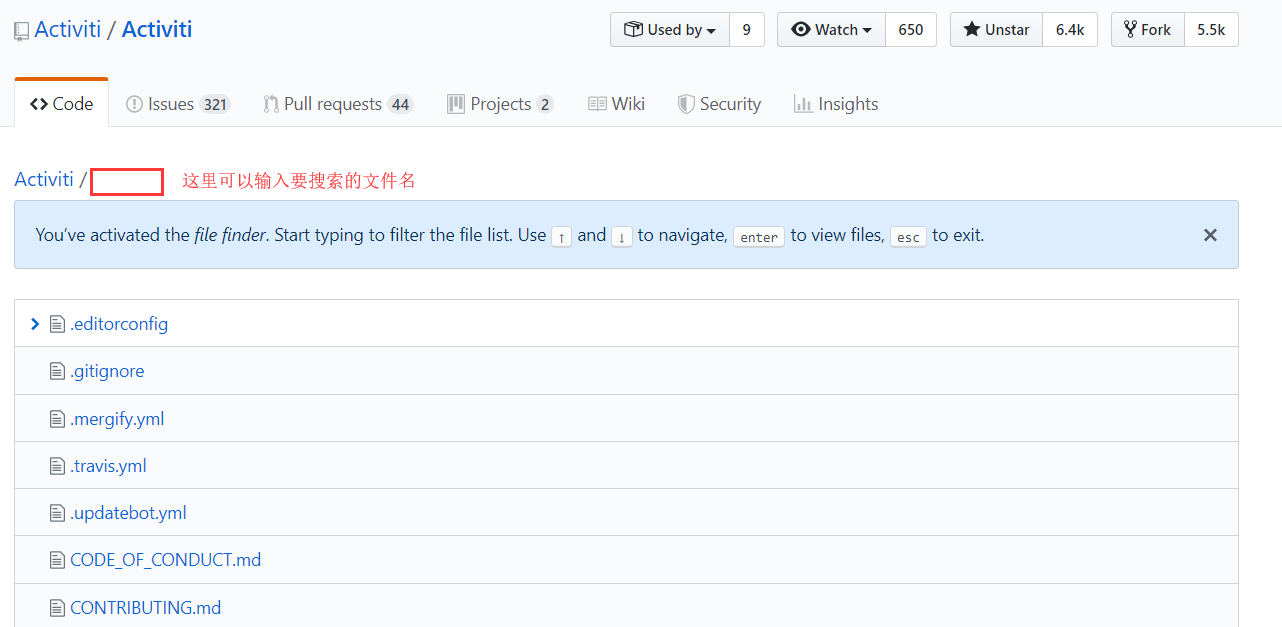Switch to the Issues tab

click(x=178, y=104)
